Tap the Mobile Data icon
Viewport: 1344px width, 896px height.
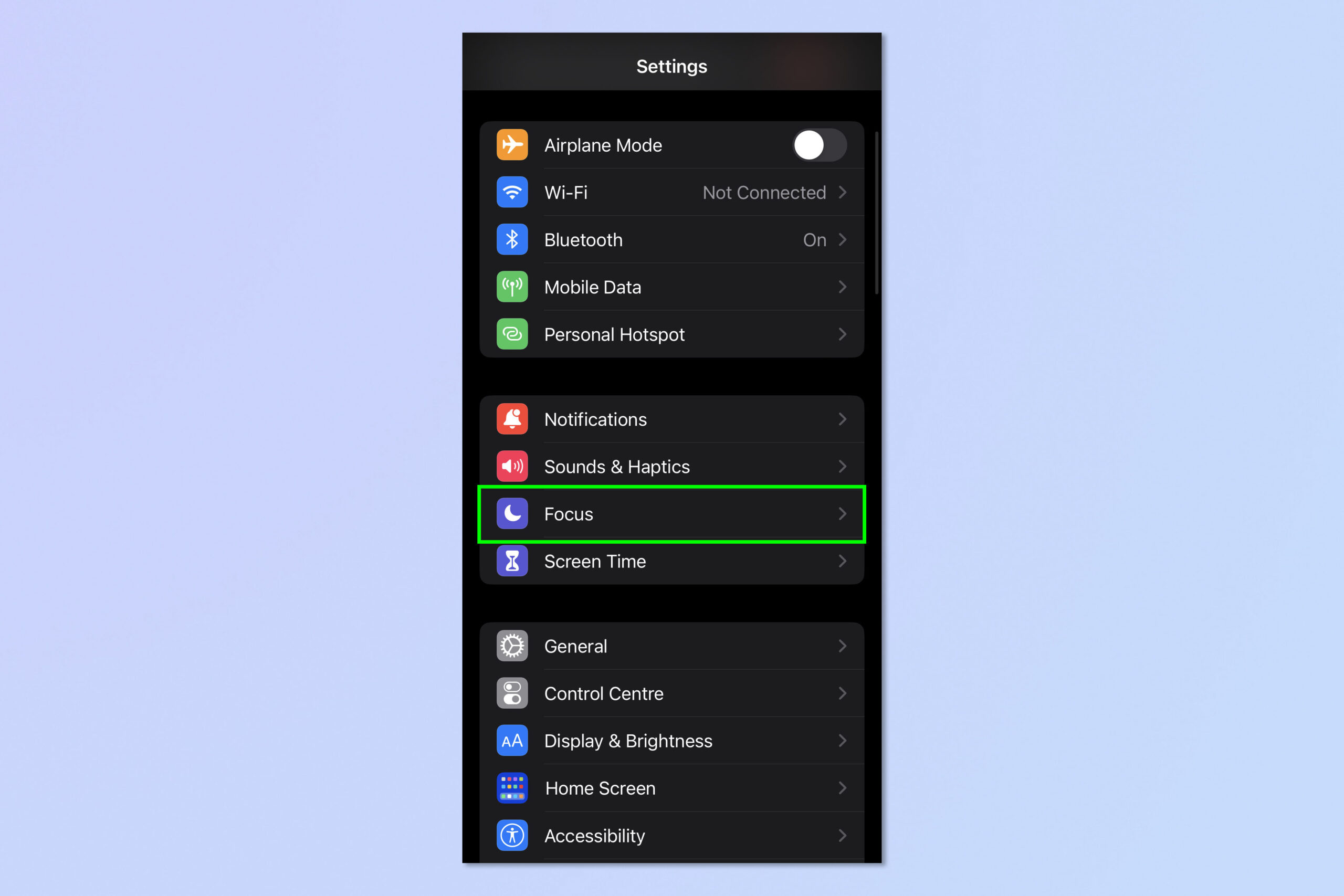coord(510,288)
